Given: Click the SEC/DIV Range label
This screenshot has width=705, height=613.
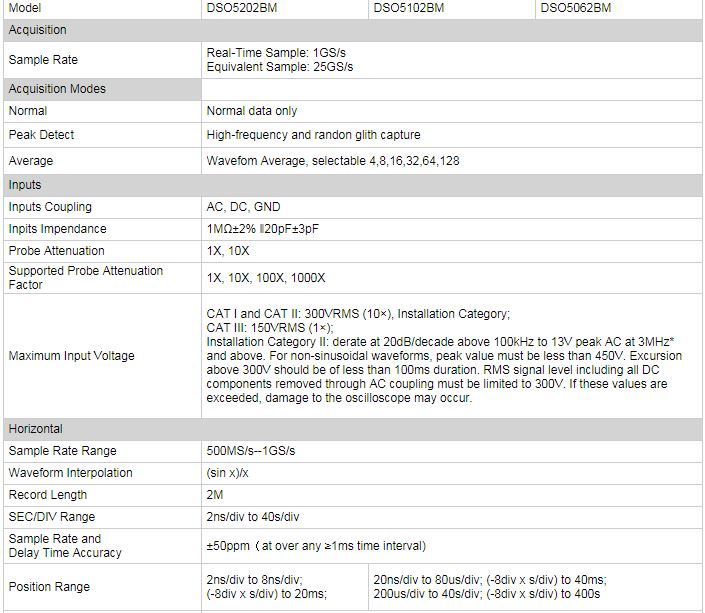Looking at the screenshot, I should pyautogui.click(x=52, y=517).
